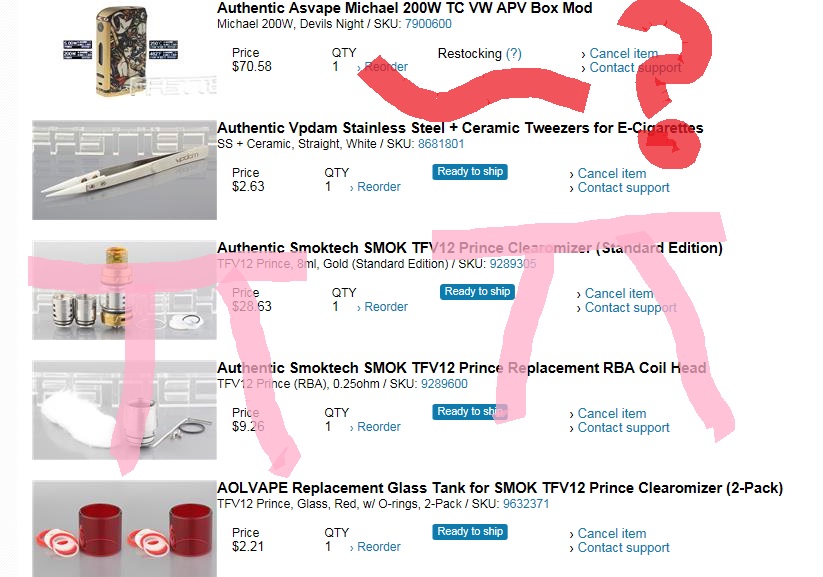Click SKU link 8681801
Viewport: 823px width, 577px height.
441,144
